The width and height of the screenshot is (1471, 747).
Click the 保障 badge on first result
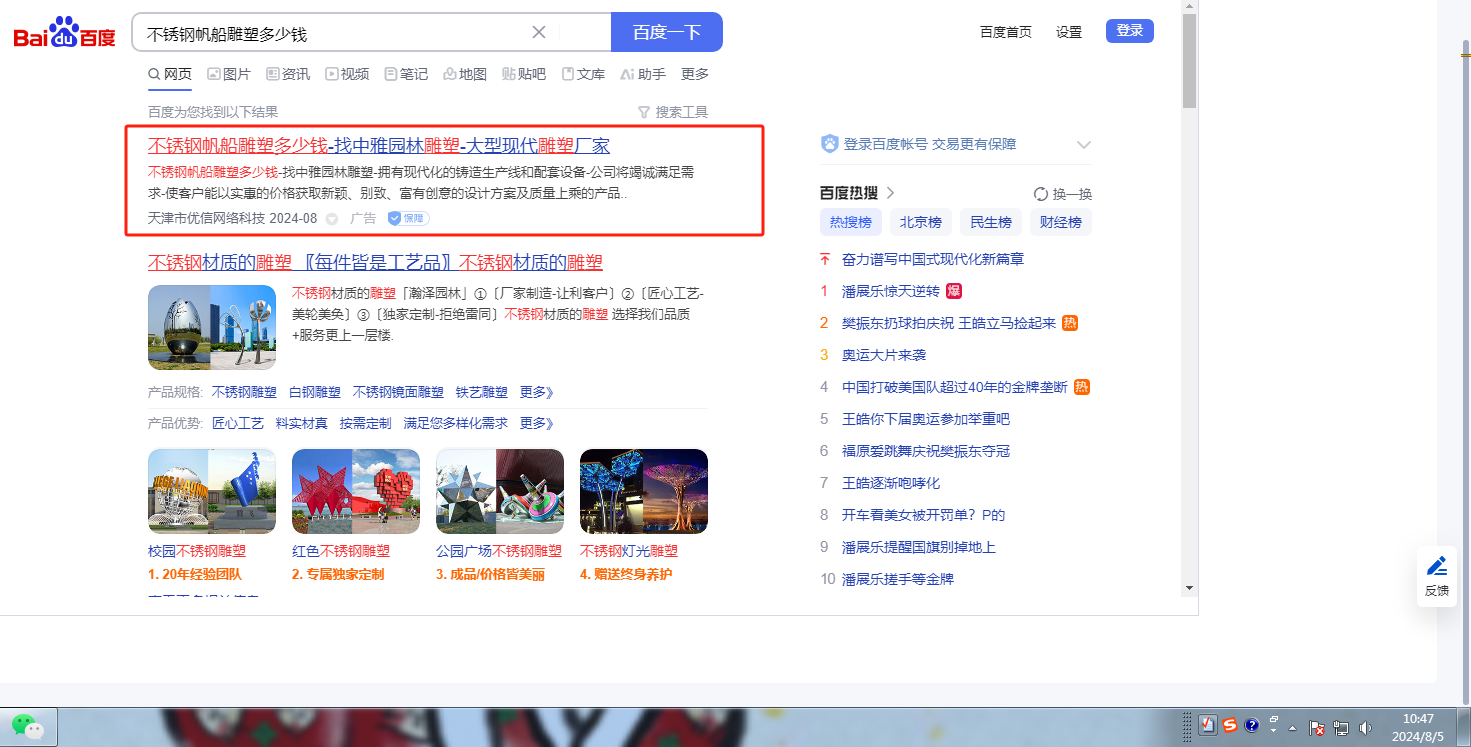(x=409, y=218)
